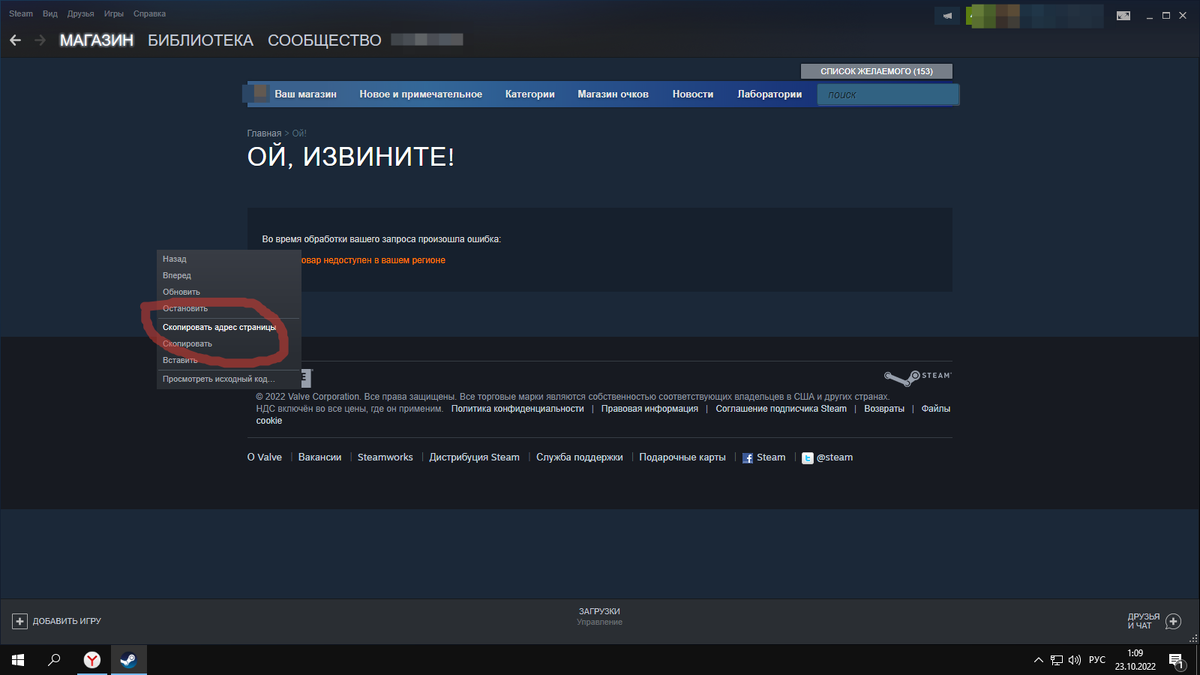Open the Ваш магазин dropdown
The image size is (1200, 675).
pos(305,94)
